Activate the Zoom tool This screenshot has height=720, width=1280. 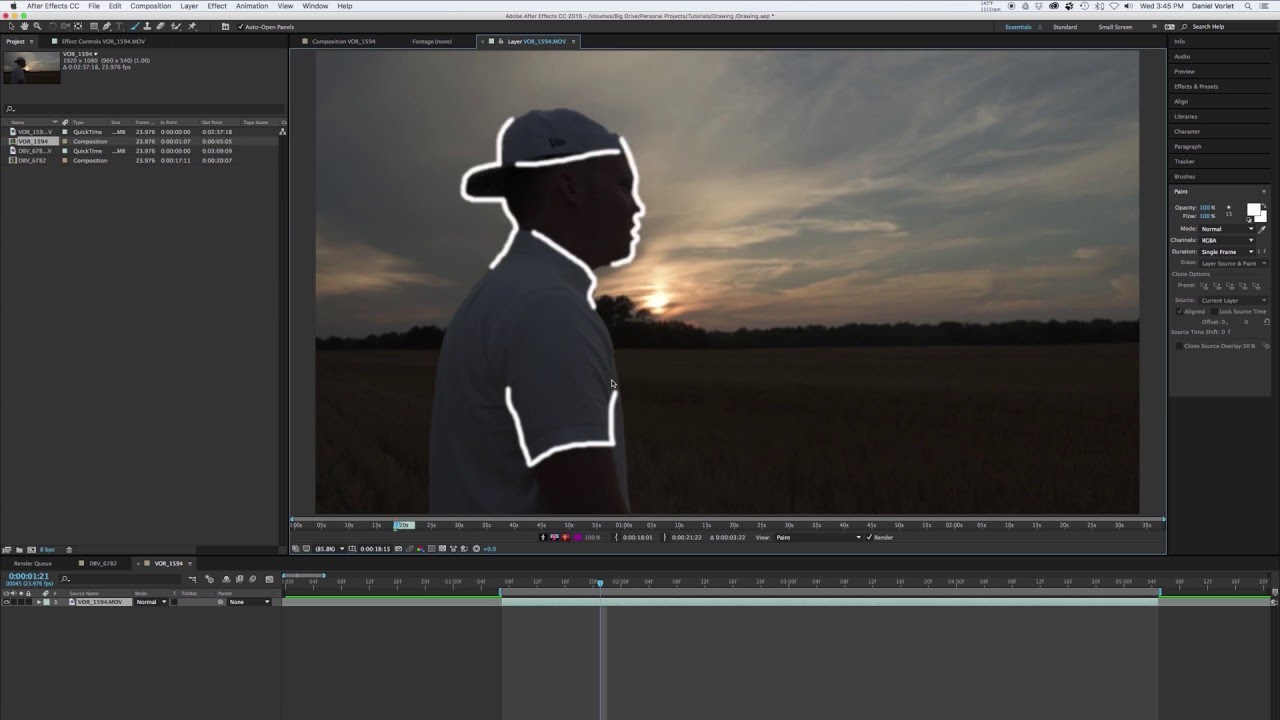click(36, 27)
